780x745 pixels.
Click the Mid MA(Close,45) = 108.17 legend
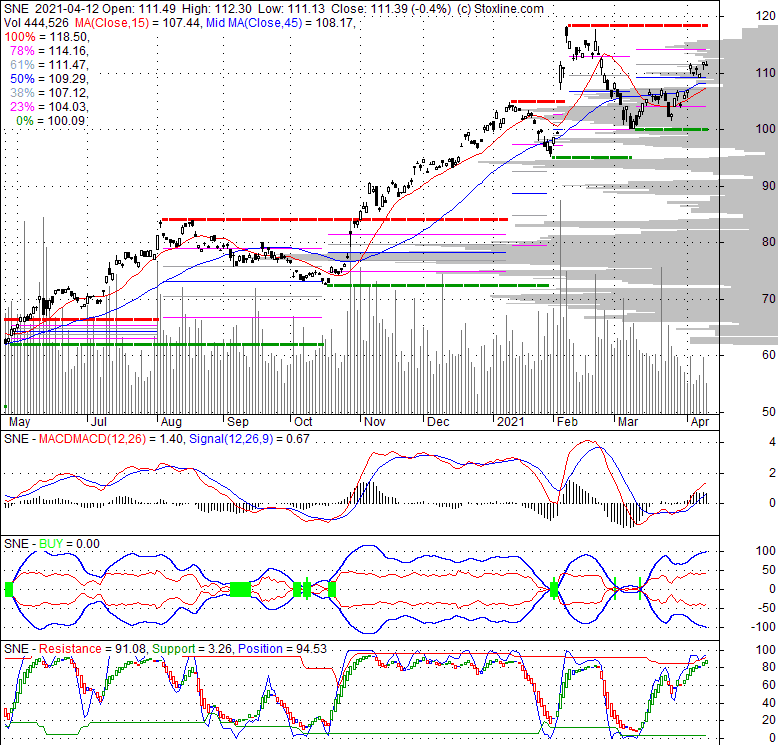click(x=281, y=23)
